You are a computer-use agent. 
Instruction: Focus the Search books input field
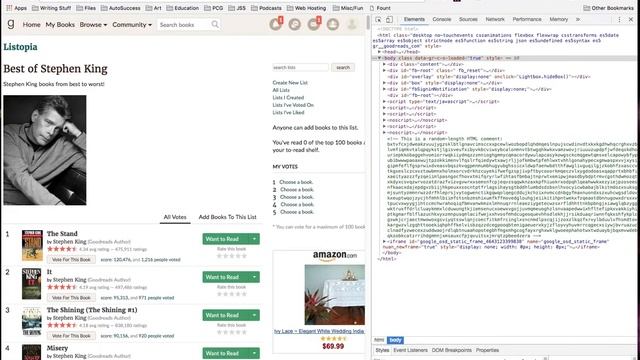click(x=184, y=24)
